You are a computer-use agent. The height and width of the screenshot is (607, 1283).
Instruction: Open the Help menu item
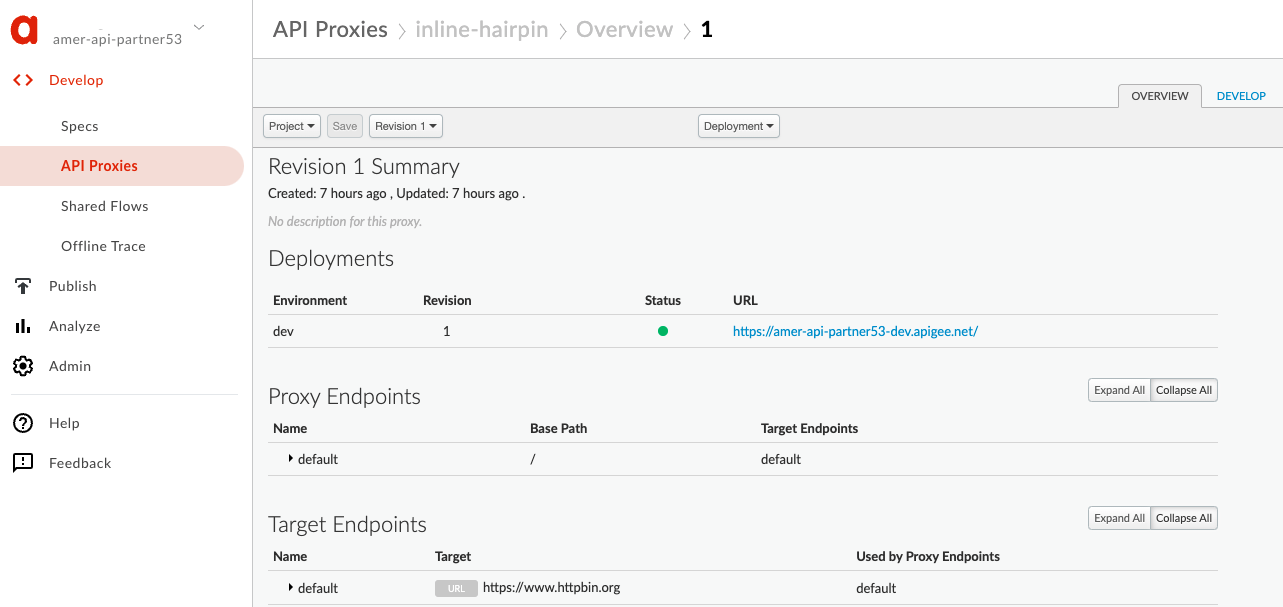point(64,423)
